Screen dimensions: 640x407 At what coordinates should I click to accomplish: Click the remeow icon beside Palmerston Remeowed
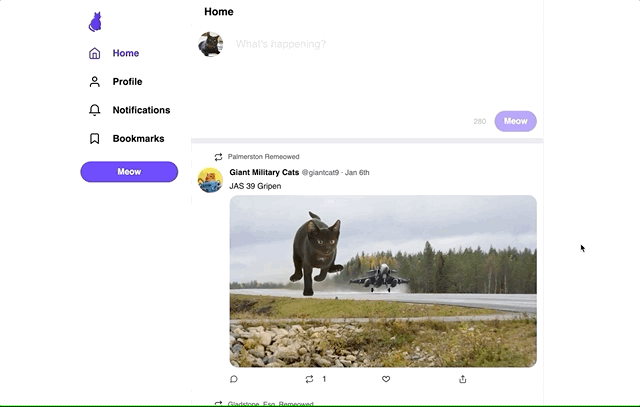[x=218, y=157]
